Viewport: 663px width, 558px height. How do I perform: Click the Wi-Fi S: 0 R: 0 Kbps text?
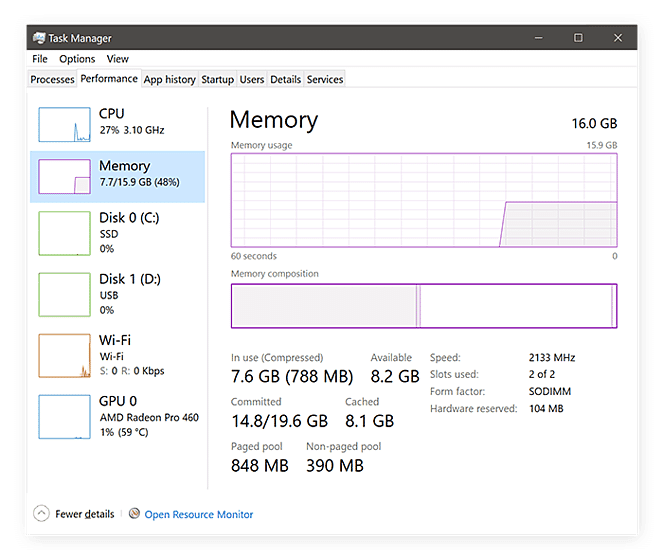coord(132,371)
